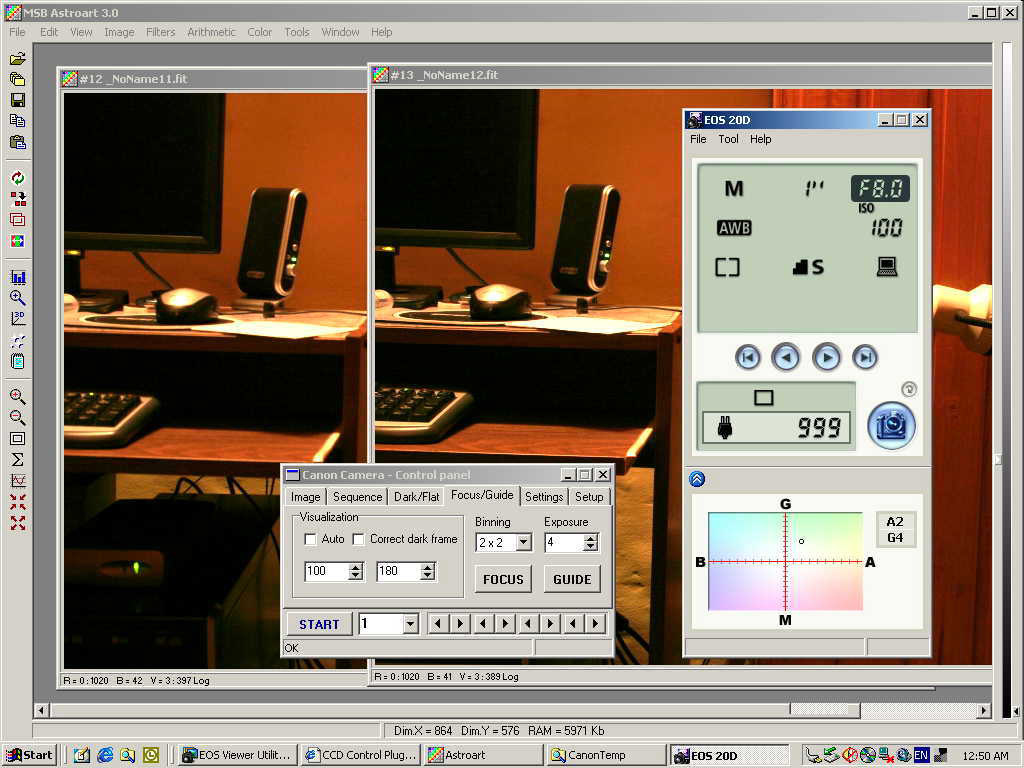Open the File menu in EOS 20D

tap(698, 139)
